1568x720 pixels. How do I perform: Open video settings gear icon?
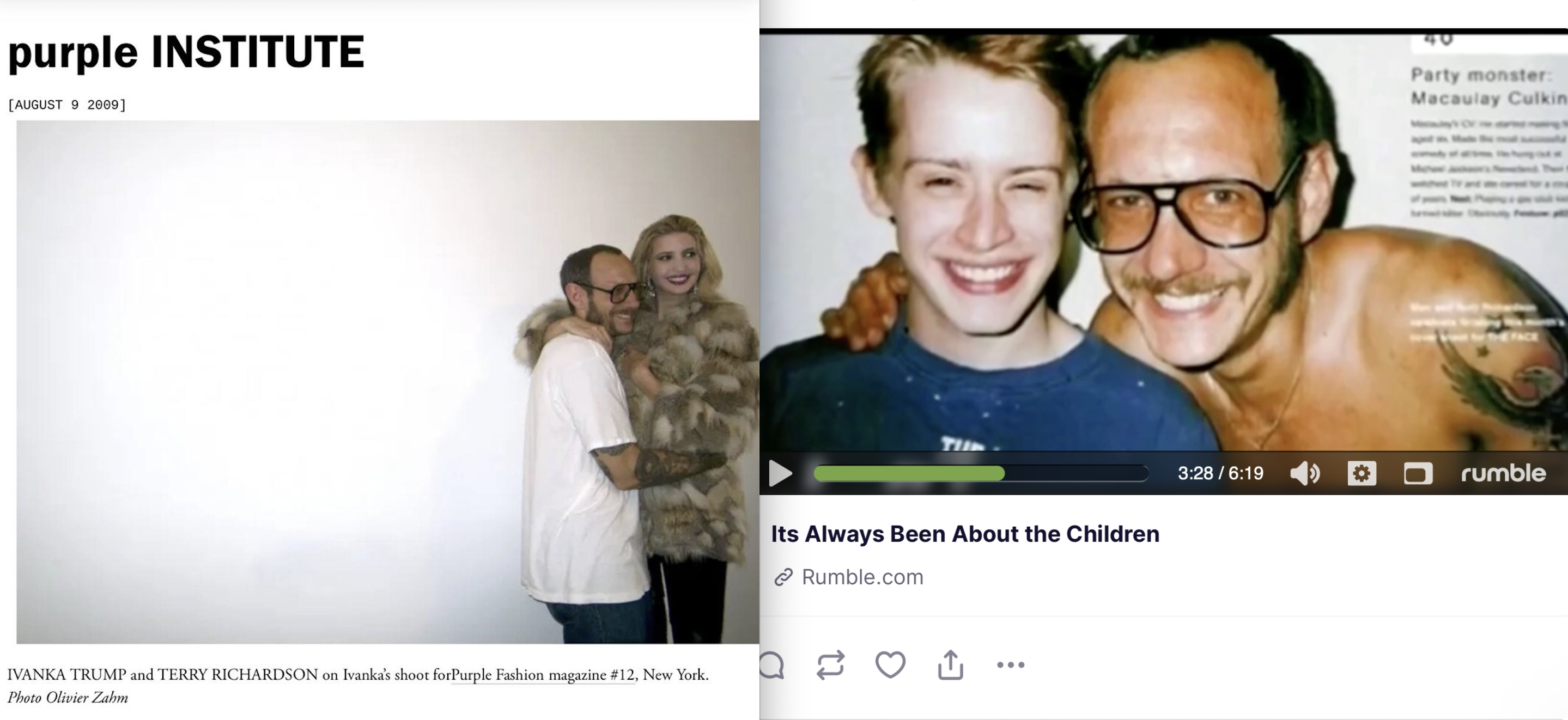click(1362, 473)
